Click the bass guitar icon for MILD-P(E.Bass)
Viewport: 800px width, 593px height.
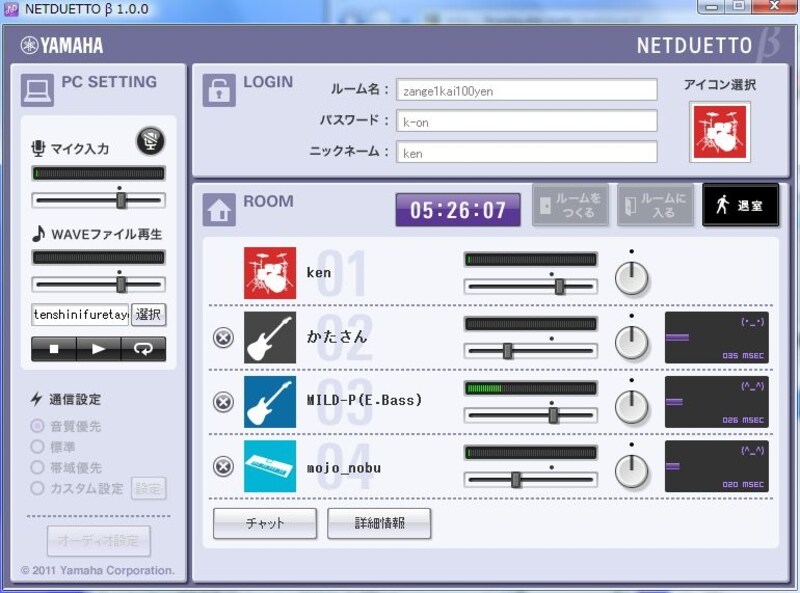point(270,403)
